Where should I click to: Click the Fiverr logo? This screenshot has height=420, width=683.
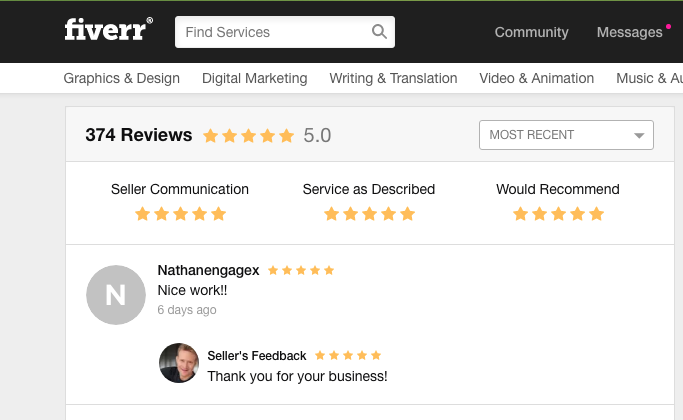tap(108, 30)
